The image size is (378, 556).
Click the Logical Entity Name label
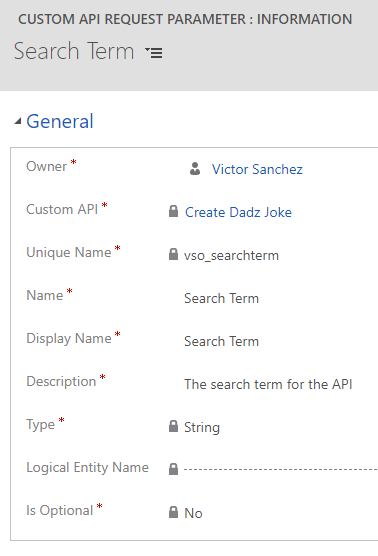tap(87, 467)
